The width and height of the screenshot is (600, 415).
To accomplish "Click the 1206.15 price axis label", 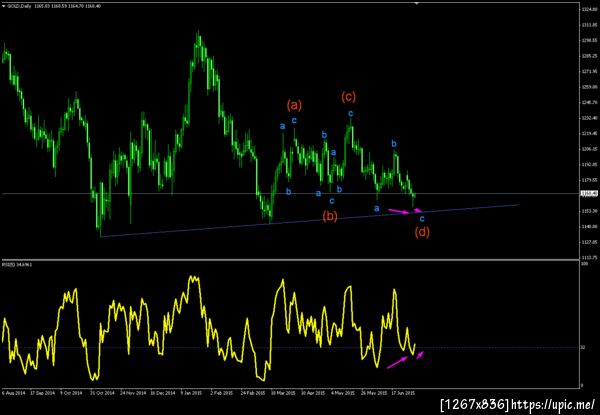I will tap(589, 149).
